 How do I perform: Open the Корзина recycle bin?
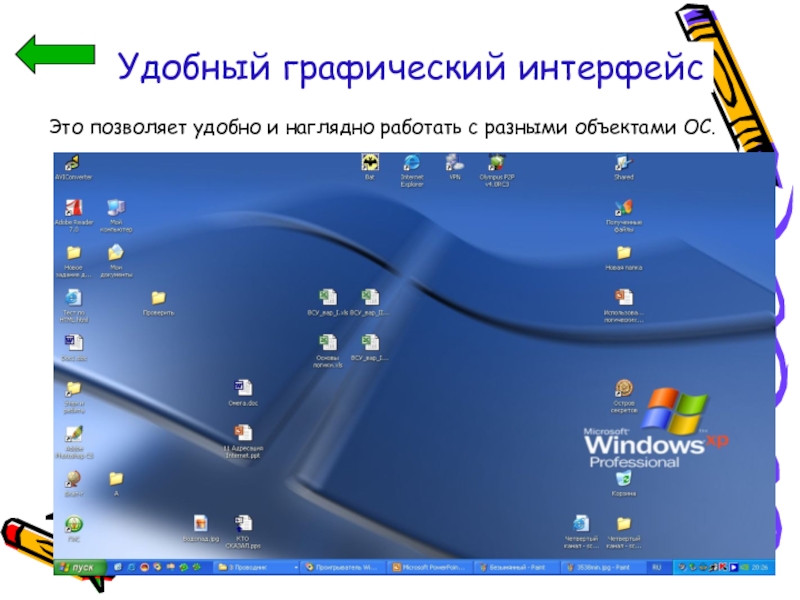[623, 484]
